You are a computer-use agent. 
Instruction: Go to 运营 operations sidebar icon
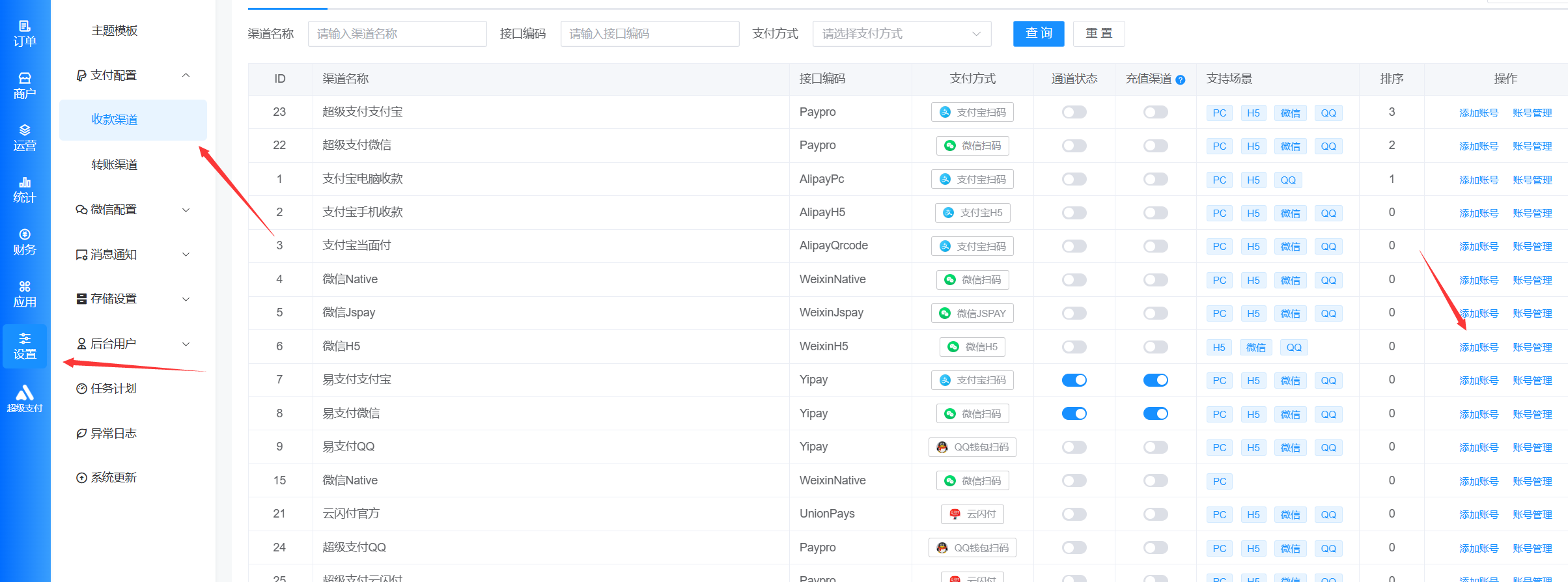(25, 138)
